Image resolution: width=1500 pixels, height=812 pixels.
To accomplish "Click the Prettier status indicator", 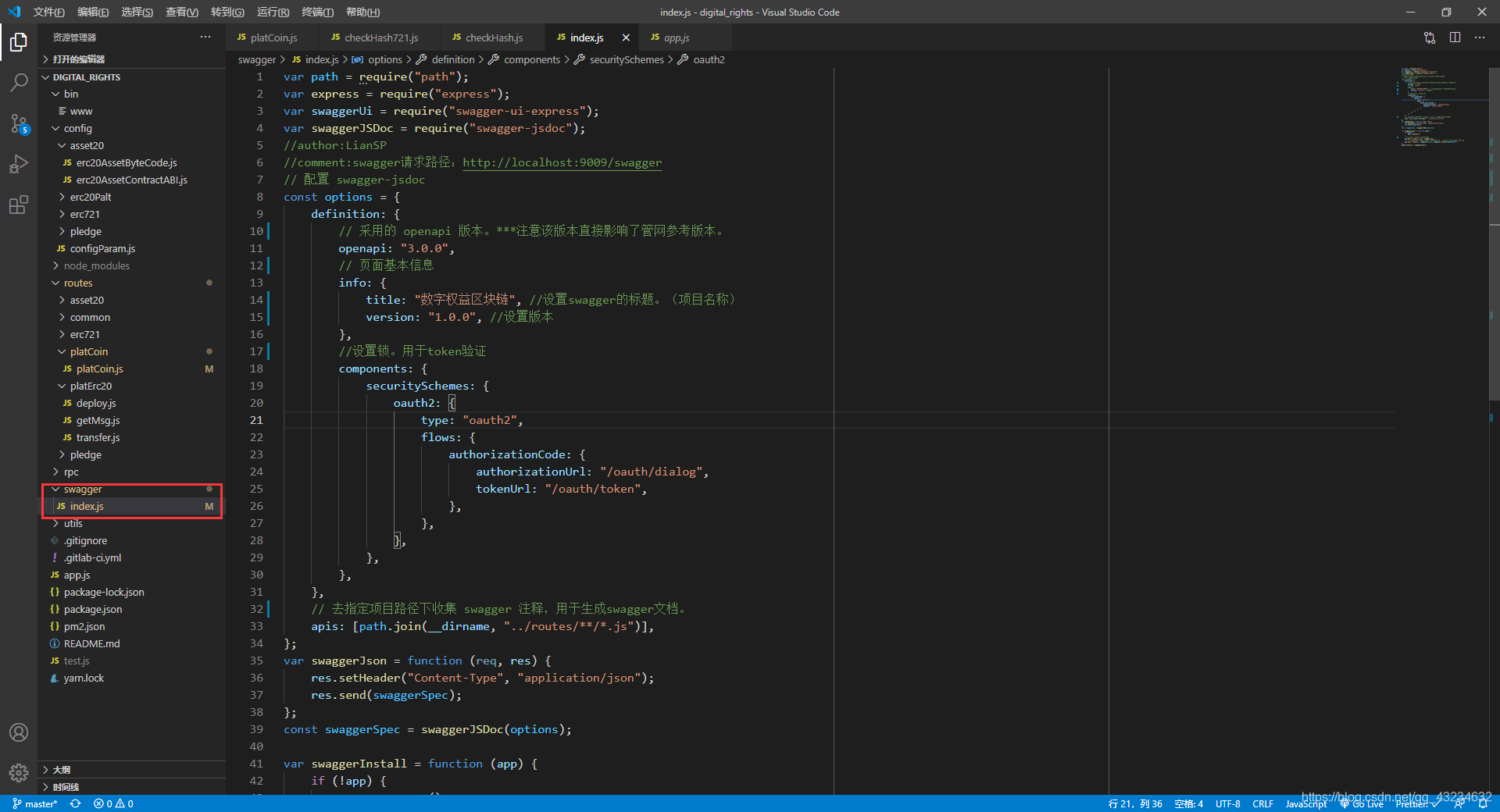I will [x=1417, y=803].
